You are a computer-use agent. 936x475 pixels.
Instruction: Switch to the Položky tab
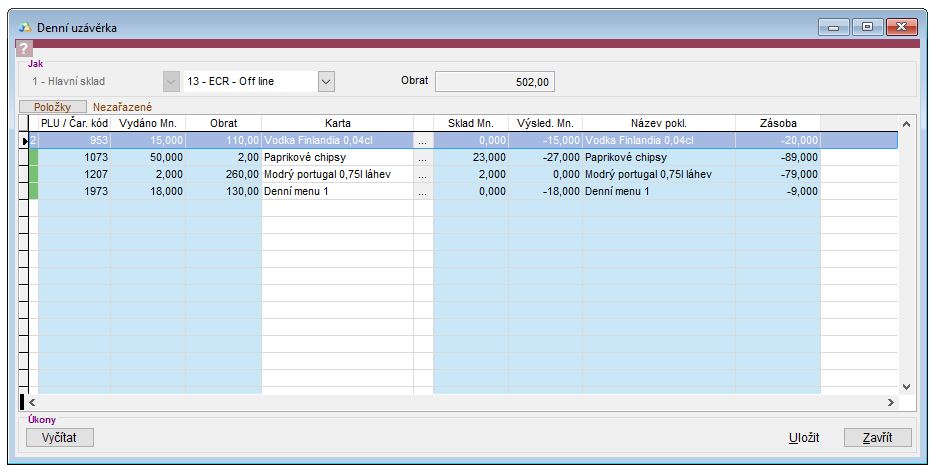(x=51, y=106)
